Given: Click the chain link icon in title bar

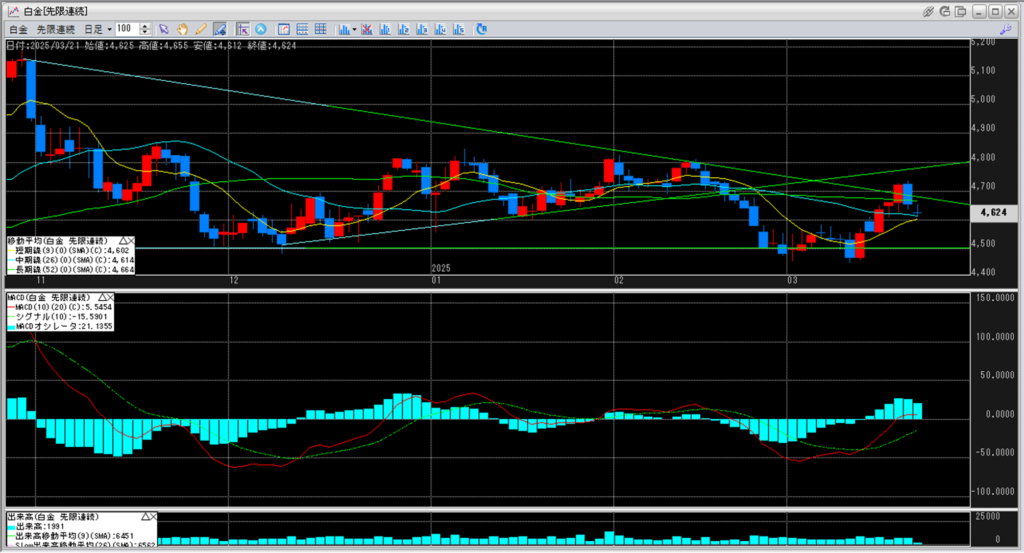Looking at the screenshot, I should pos(929,10).
